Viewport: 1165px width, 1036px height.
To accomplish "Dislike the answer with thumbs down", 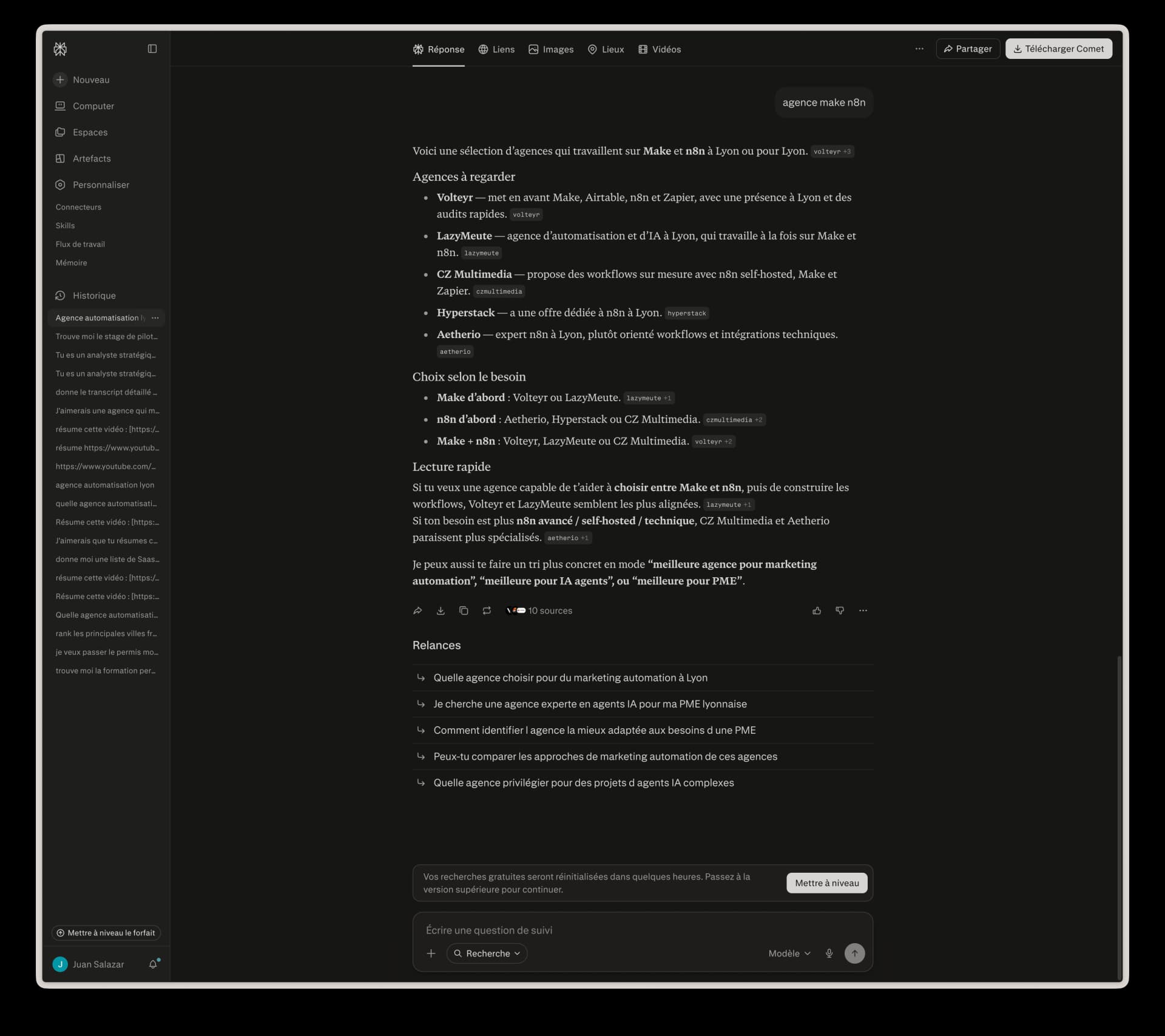I will (x=840, y=611).
